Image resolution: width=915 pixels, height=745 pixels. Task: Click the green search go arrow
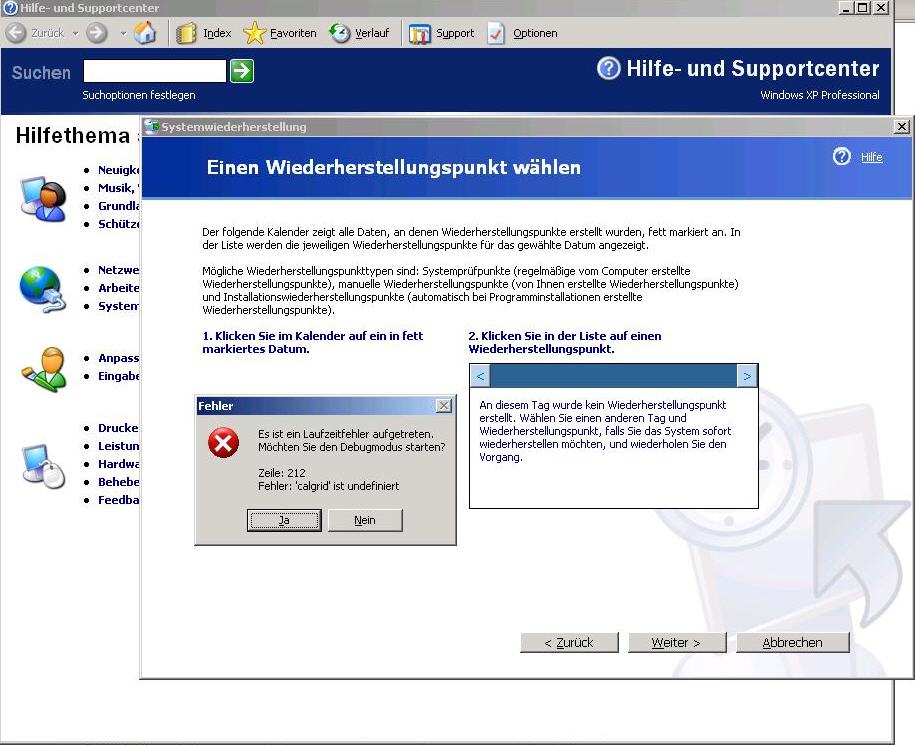click(242, 71)
